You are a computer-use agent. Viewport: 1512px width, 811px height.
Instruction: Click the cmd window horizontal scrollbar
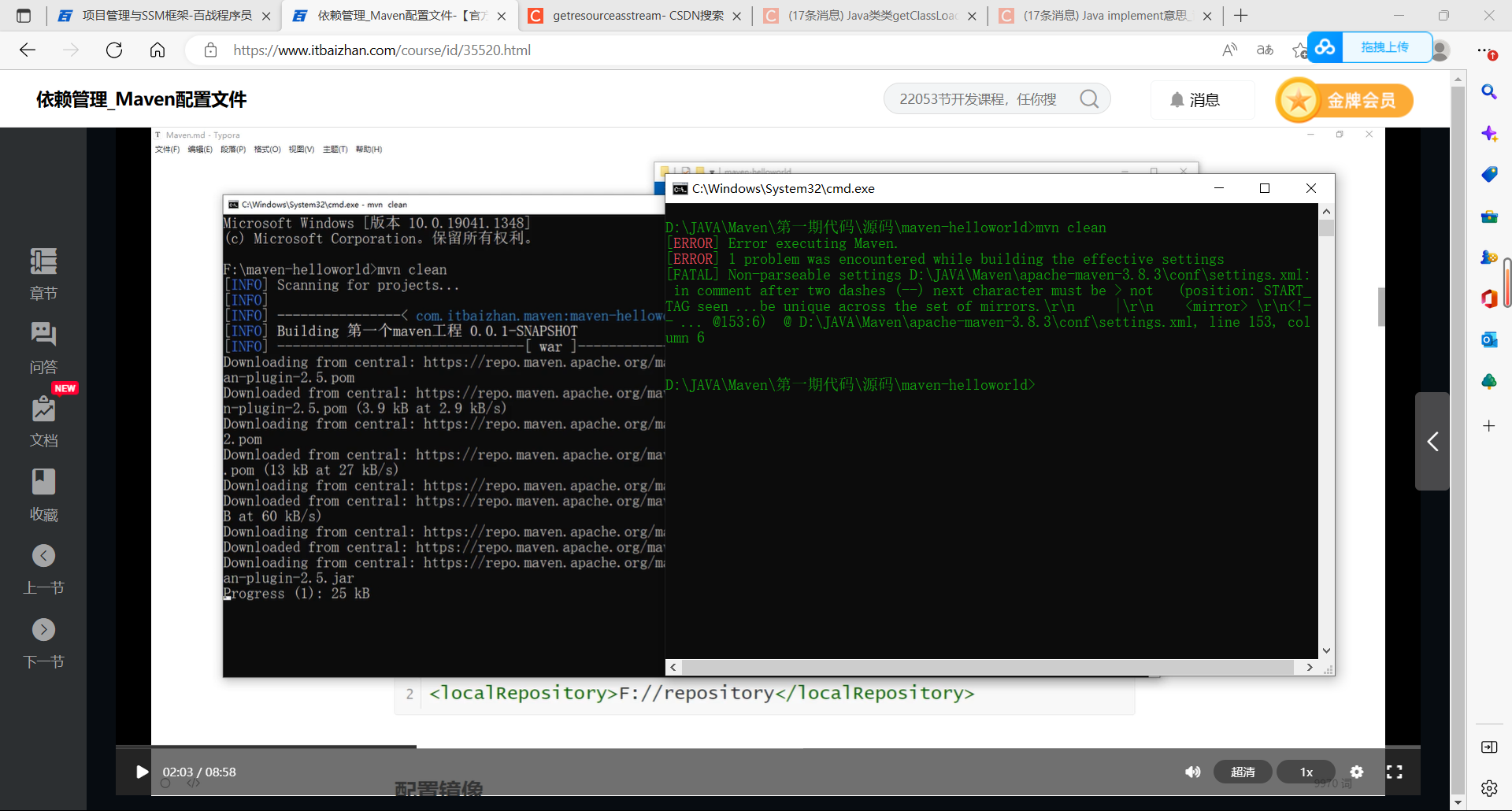pyautogui.click(x=988, y=667)
